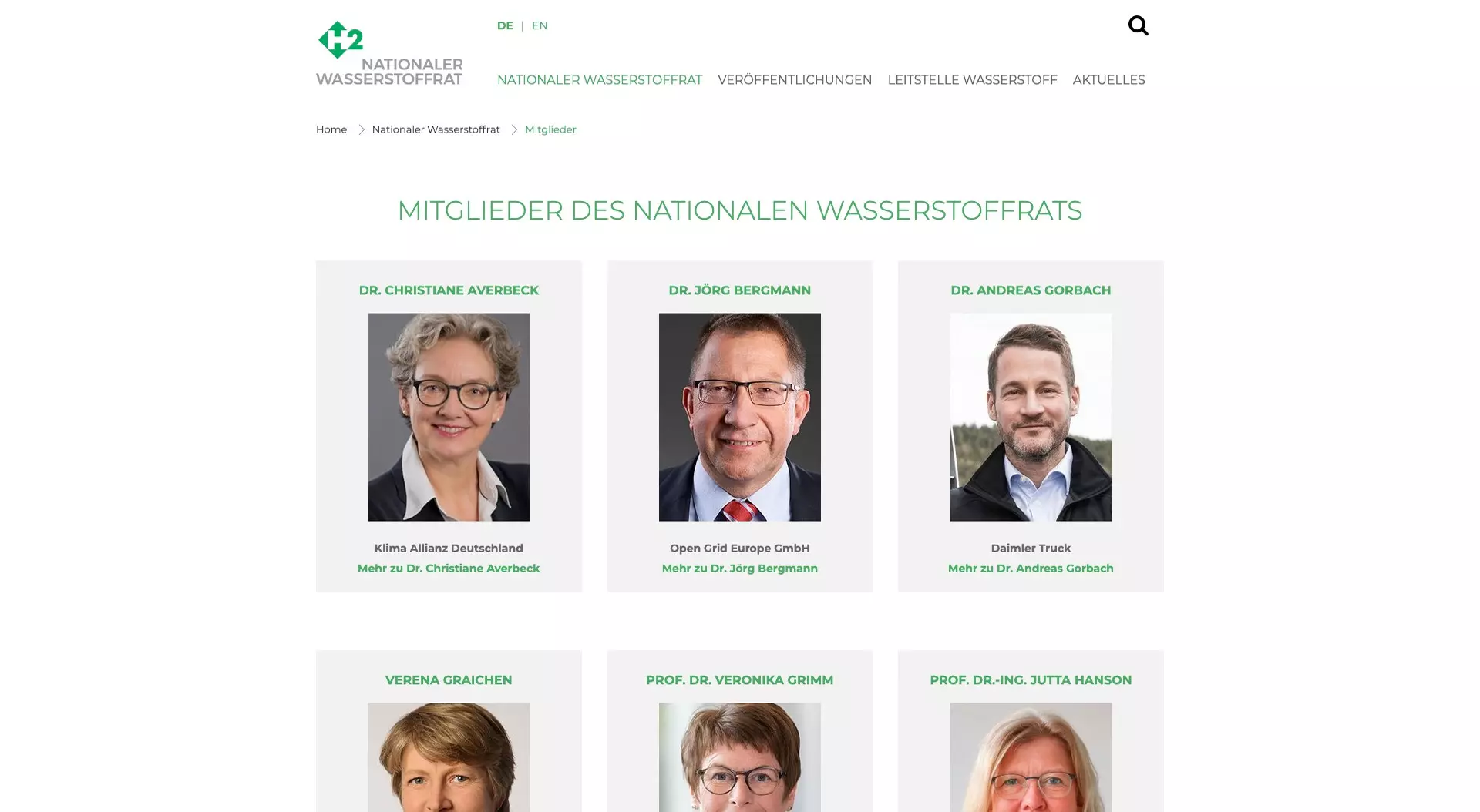Click the H2 Nationaler Wasserstoffrat logo
This screenshot has width=1480, height=812.
click(389, 52)
